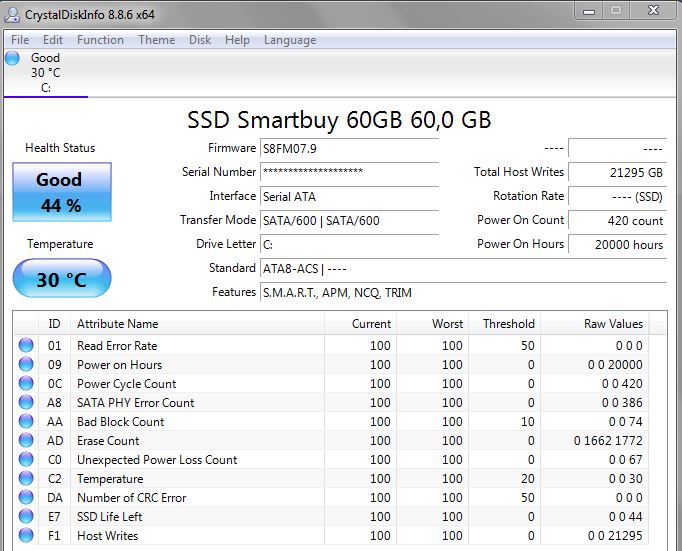The image size is (682, 551).
Task: Select the Power Cycle Count attribute name
Action: pos(127,384)
